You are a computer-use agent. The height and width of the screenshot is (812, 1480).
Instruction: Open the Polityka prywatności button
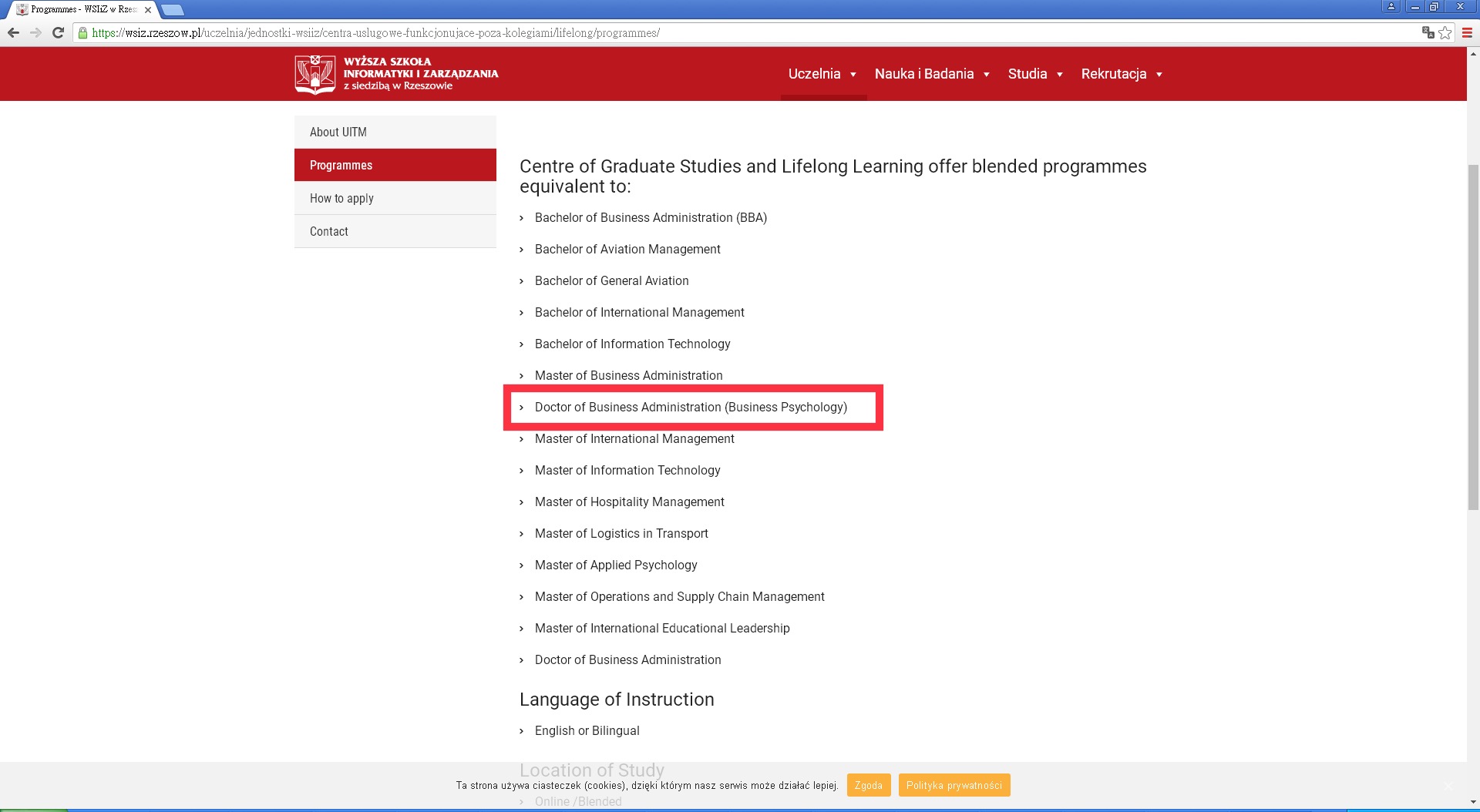pyautogui.click(x=954, y=785)
